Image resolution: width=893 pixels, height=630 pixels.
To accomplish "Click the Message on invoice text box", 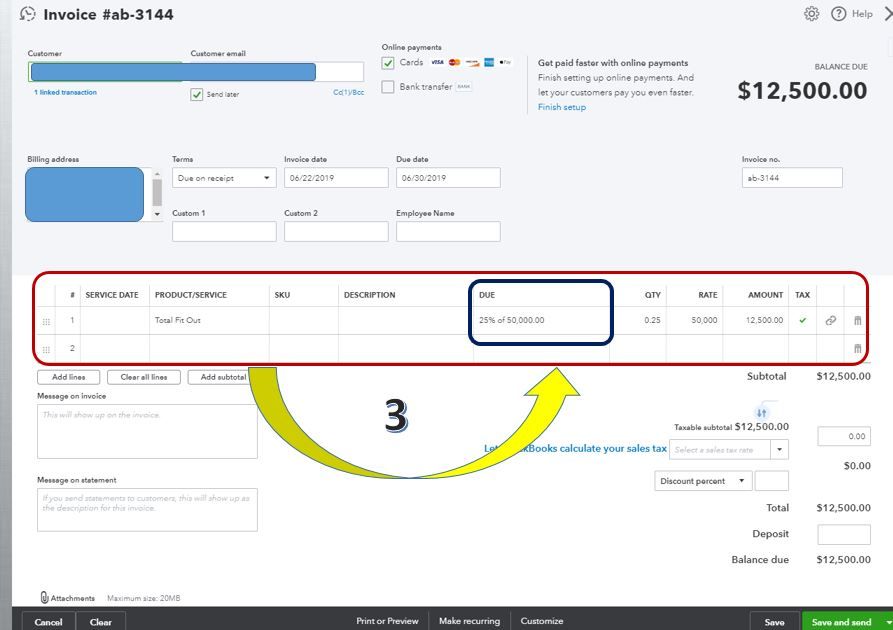I will coord(147,431).
